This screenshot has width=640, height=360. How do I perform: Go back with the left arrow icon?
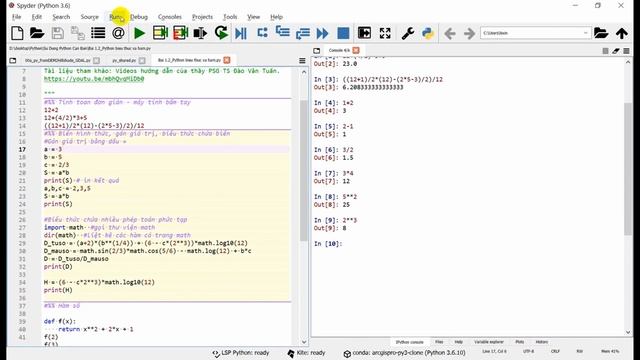(x=450, y=33)
